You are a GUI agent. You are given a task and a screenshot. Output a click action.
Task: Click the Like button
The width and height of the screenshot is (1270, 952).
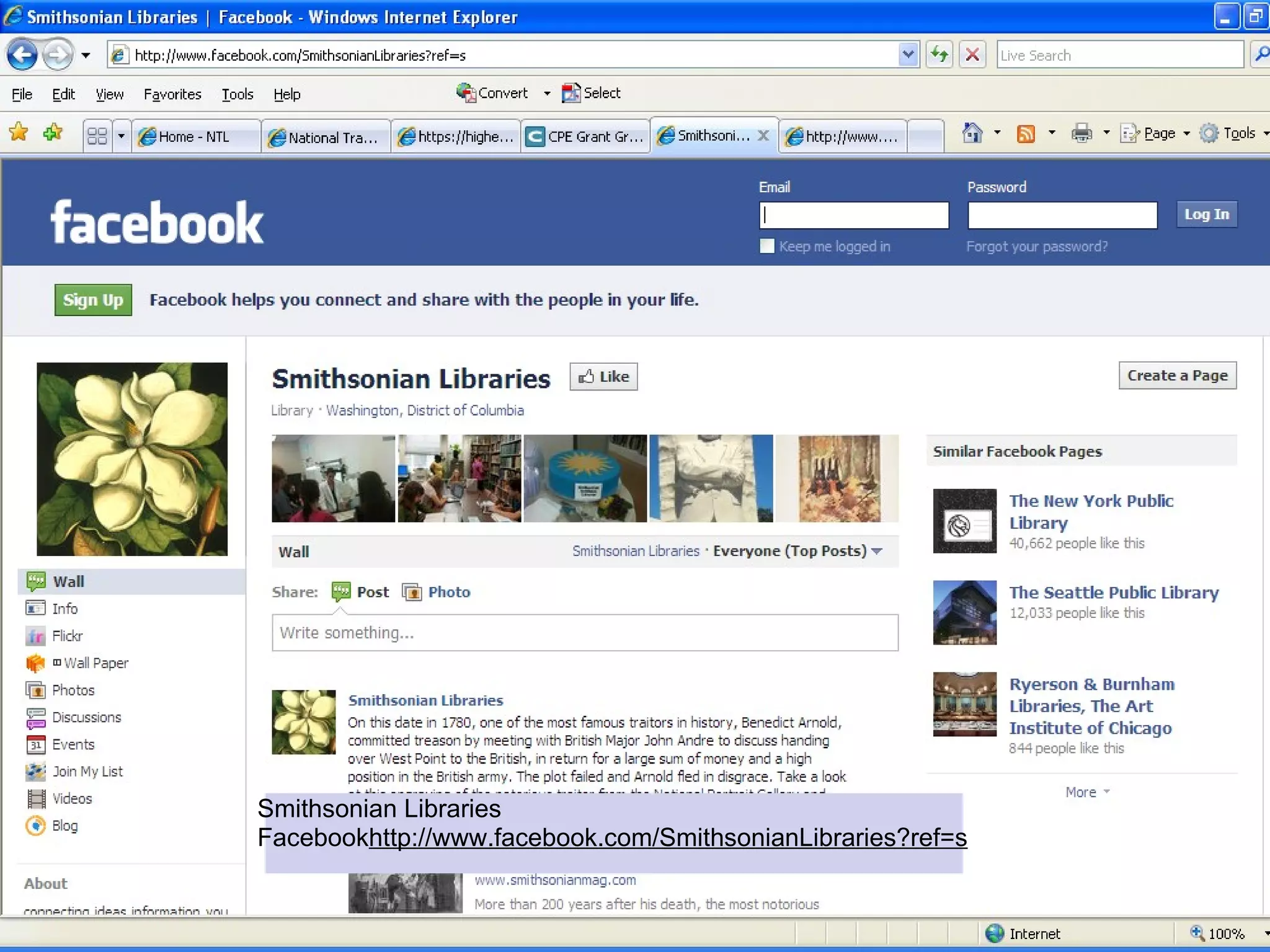click(x=603, y=377)
